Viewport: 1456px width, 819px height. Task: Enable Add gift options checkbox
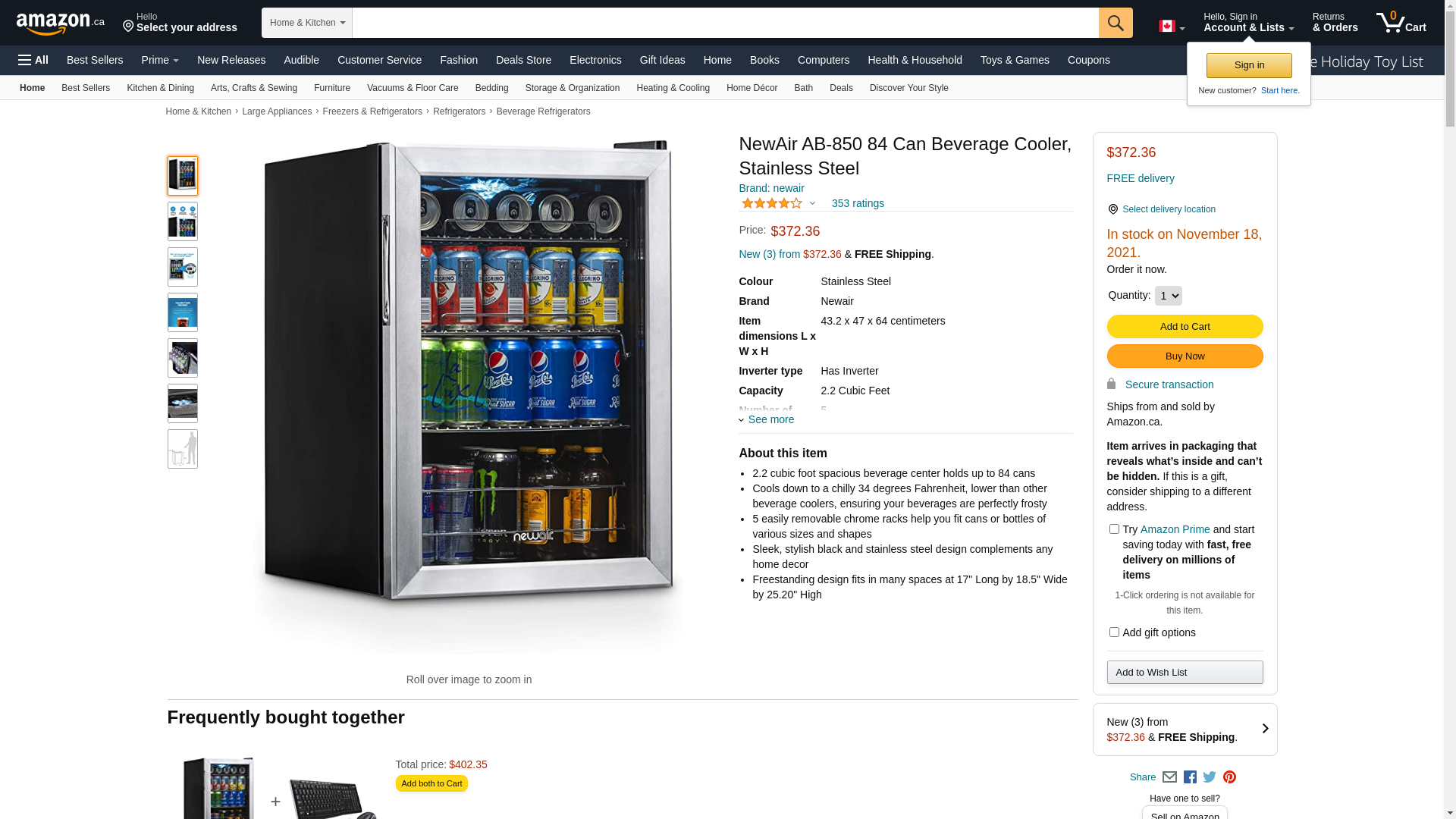1114,632
